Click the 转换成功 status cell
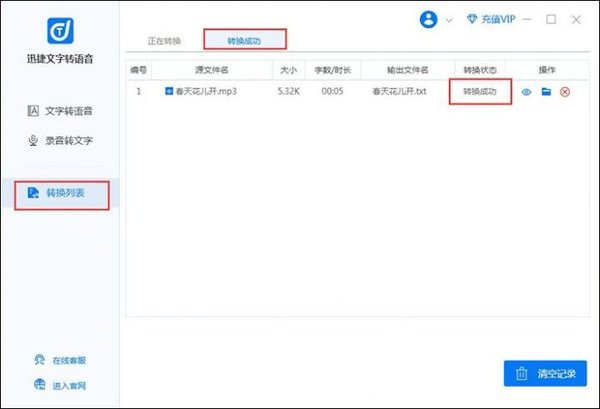Image resolution: width=600 pixels, height=409 pixels. coord(480,91)
